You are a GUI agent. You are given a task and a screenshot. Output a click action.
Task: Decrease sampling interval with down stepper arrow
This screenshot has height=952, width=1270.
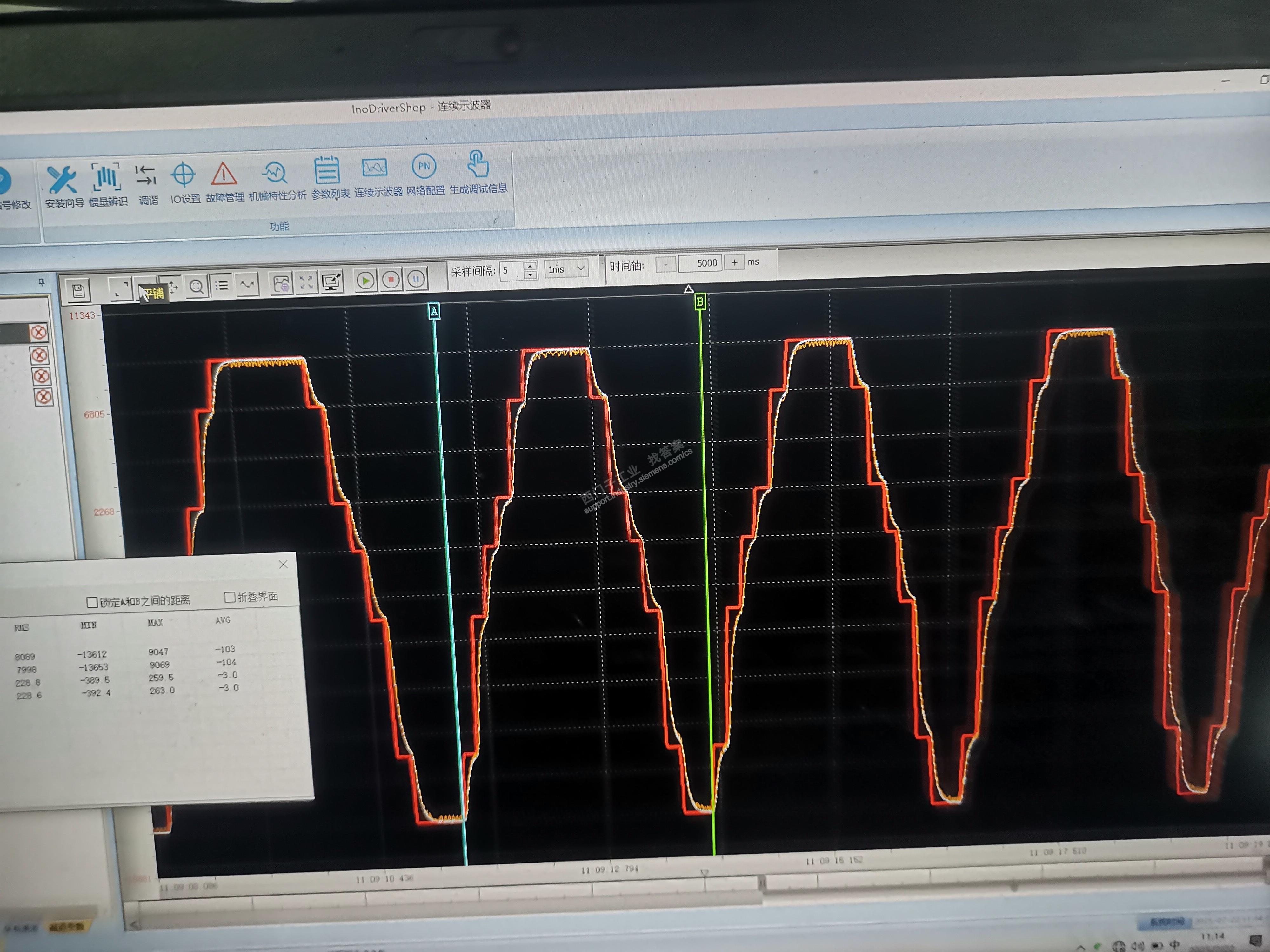coord(531,274)
